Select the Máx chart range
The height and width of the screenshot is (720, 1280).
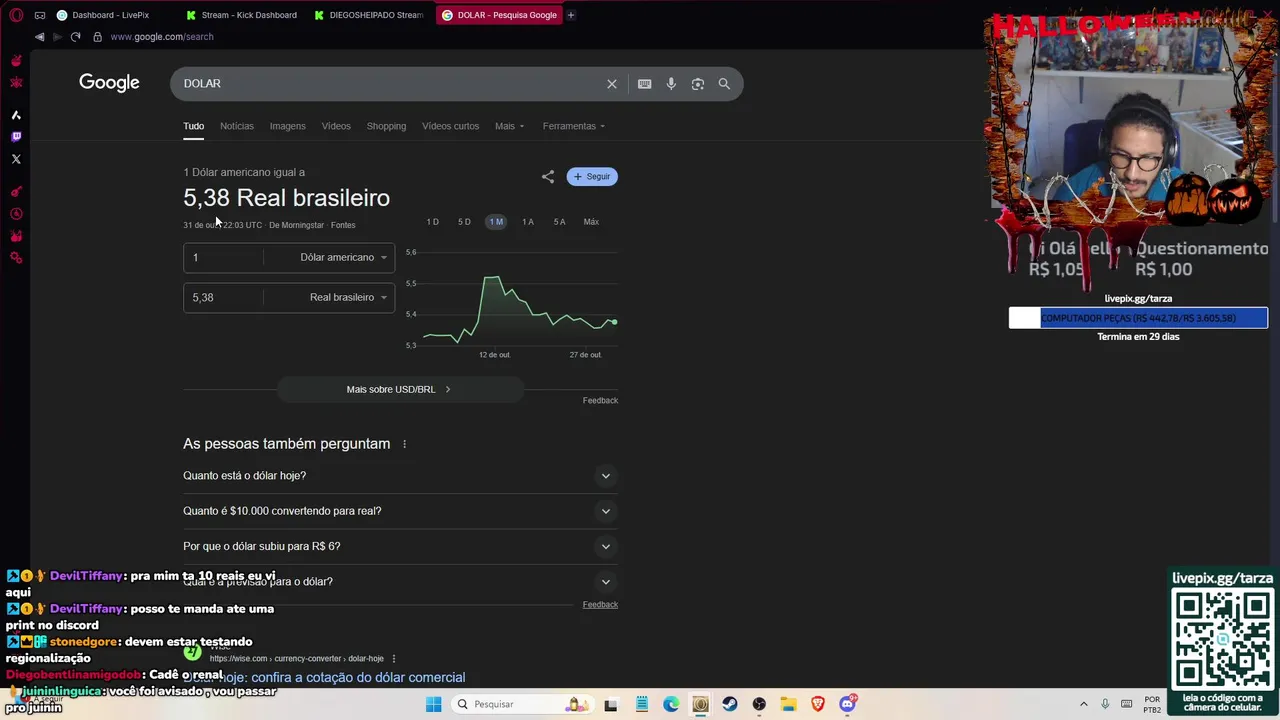[x=591, y=222]
